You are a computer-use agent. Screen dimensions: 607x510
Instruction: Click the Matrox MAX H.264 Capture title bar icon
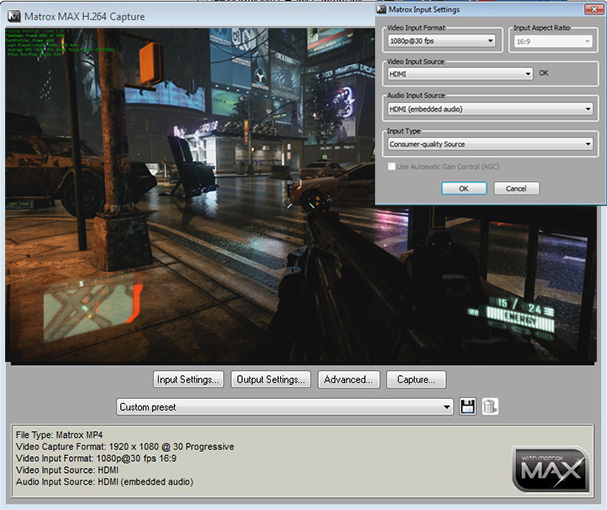coord(14,16)
